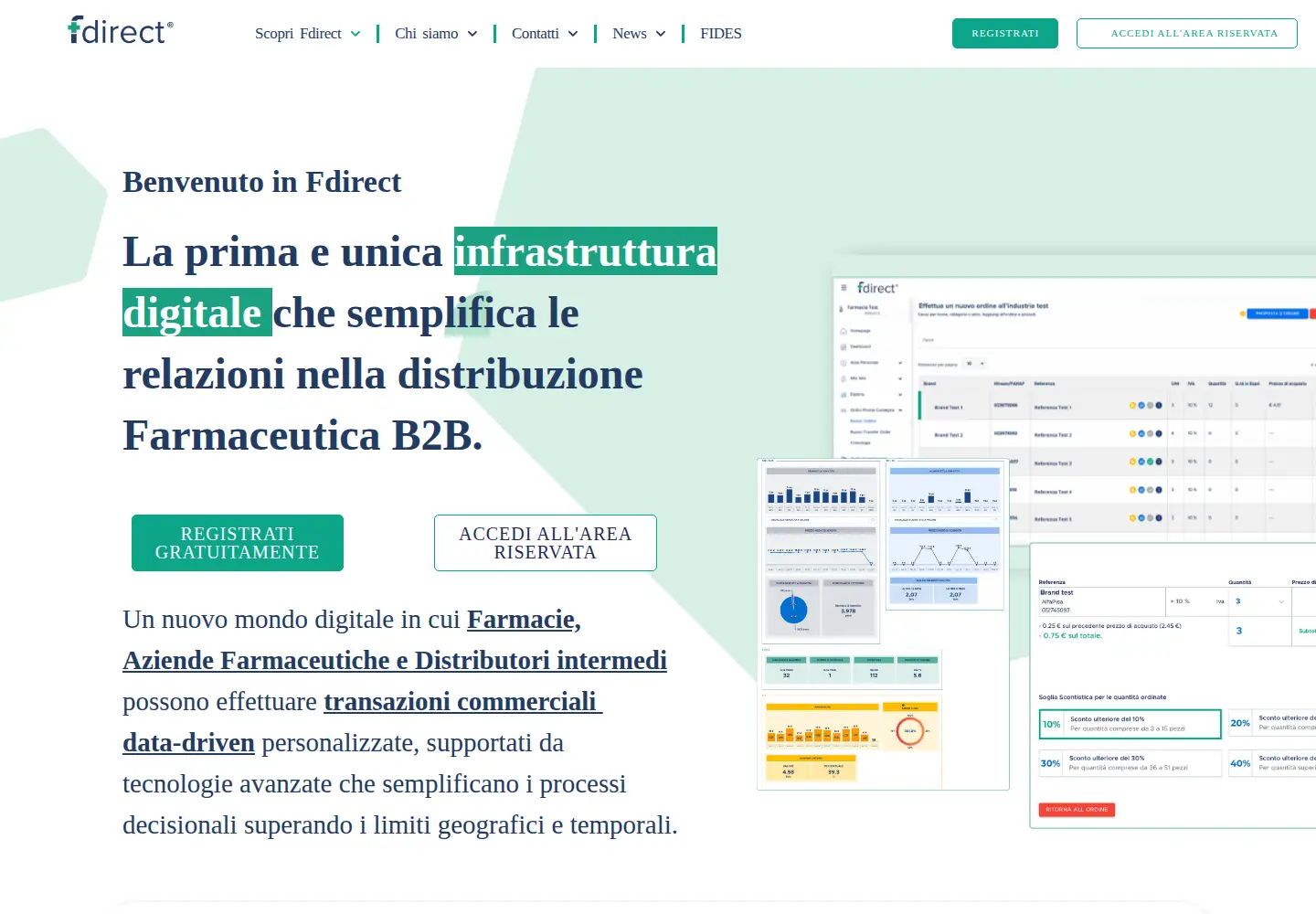
Task: Click the Fdirect logo in the header
Action: pos(120,31)
